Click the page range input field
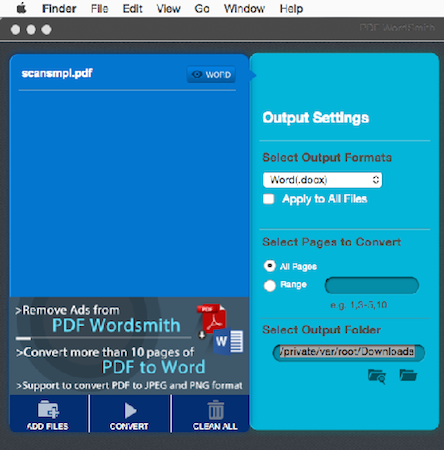This screenshot has width=444, height=450. click(x=372, y=285)
